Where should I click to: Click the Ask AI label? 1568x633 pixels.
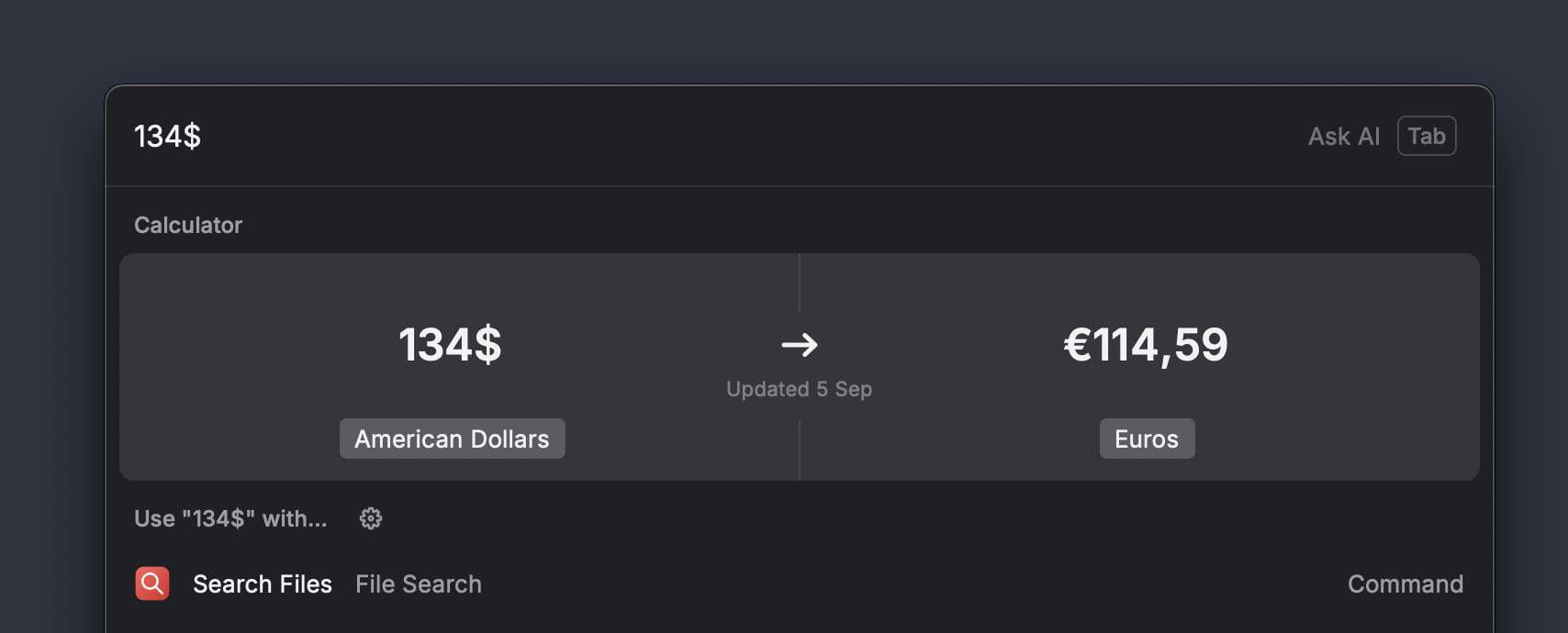pos(1343,136)
